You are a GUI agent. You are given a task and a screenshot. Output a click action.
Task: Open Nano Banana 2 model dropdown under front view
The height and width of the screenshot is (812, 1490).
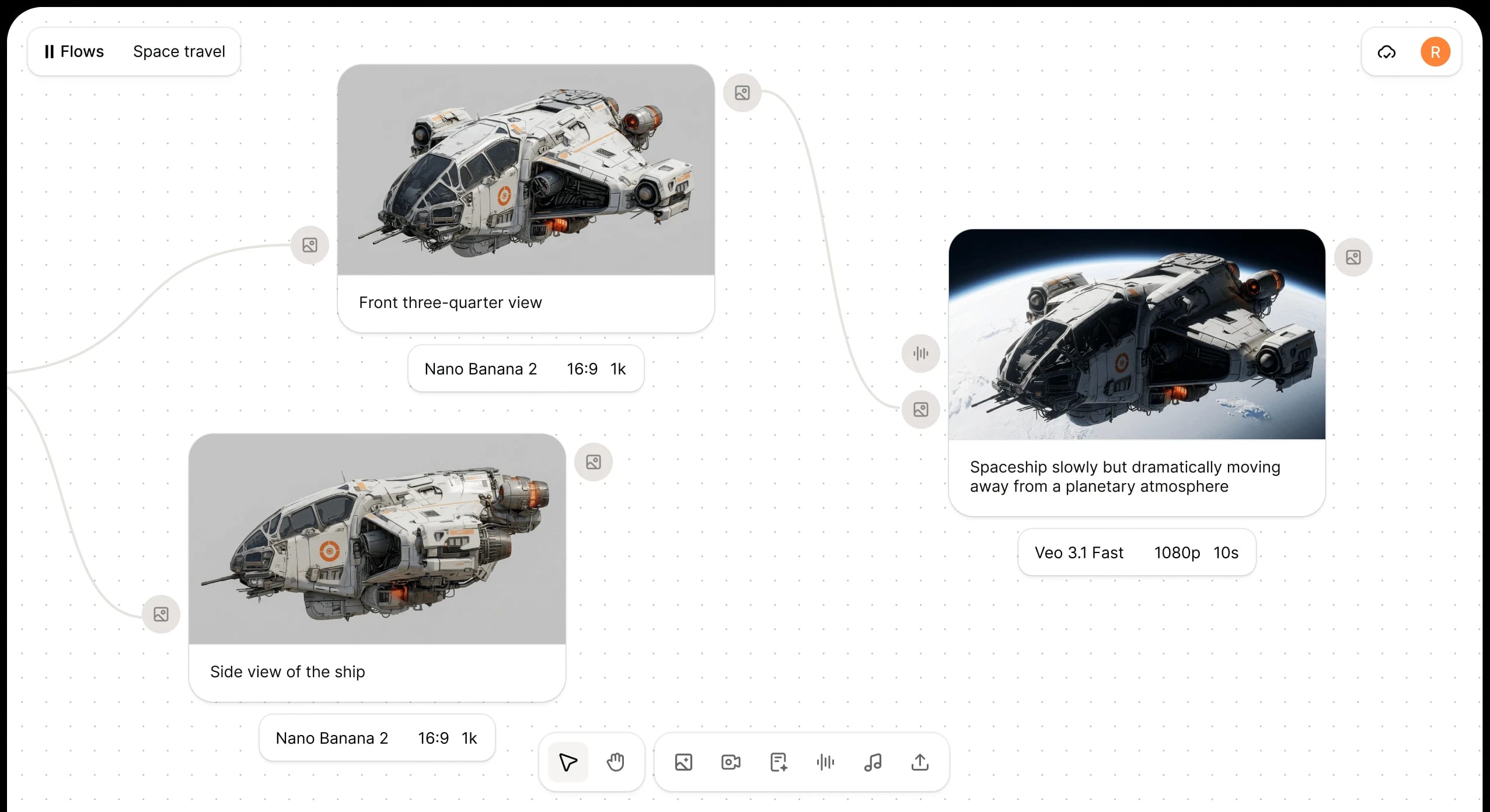480,369
